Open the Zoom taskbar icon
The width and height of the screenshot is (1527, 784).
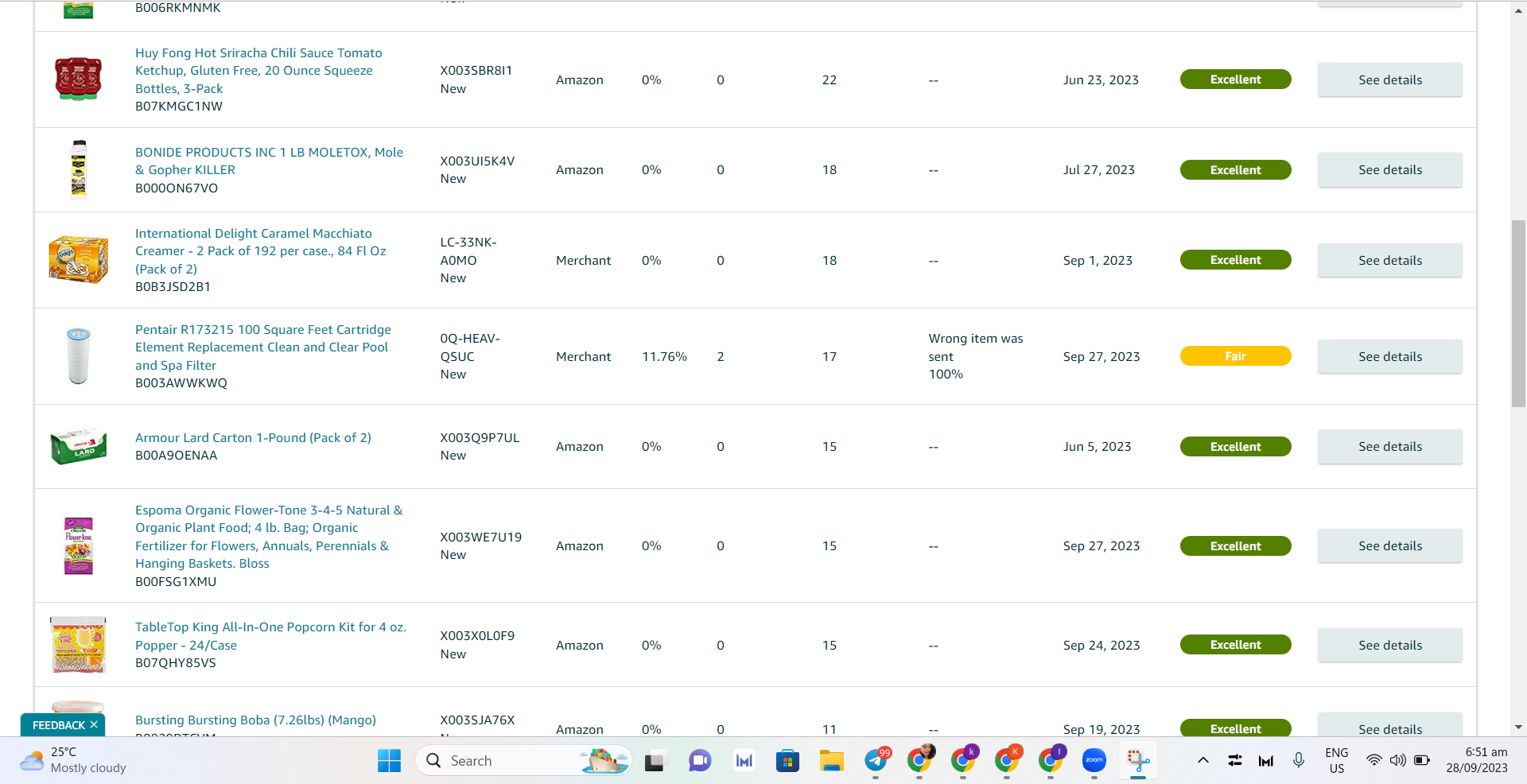coord(1094,761)
